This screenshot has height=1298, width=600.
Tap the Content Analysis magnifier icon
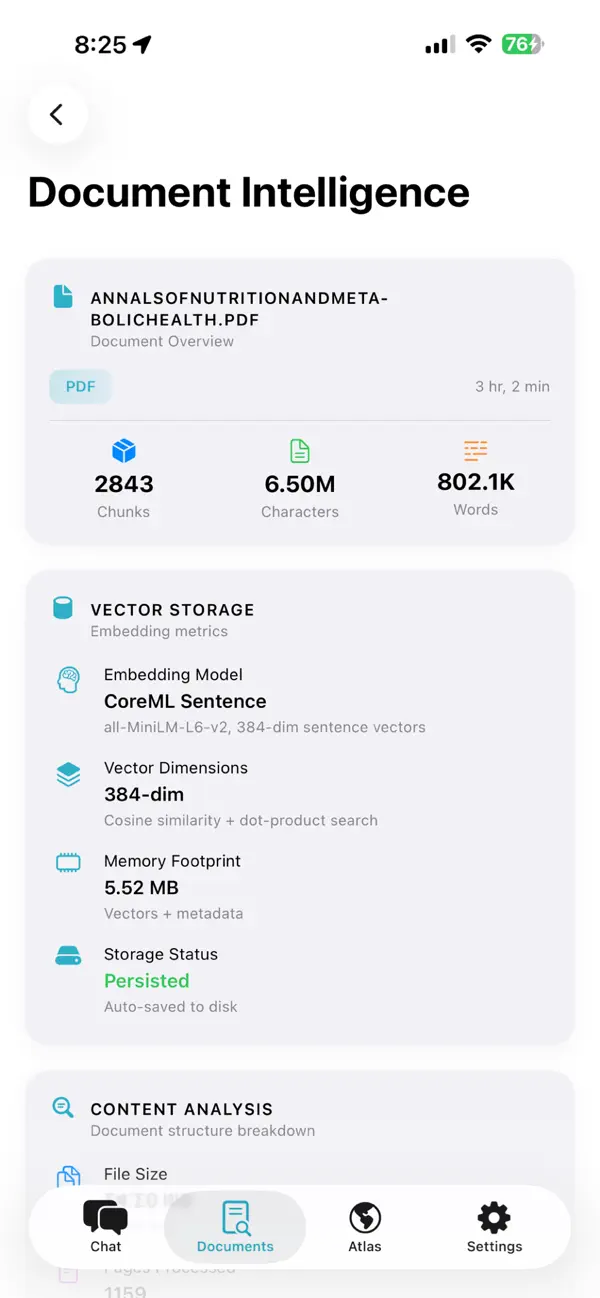point(62,1107)
